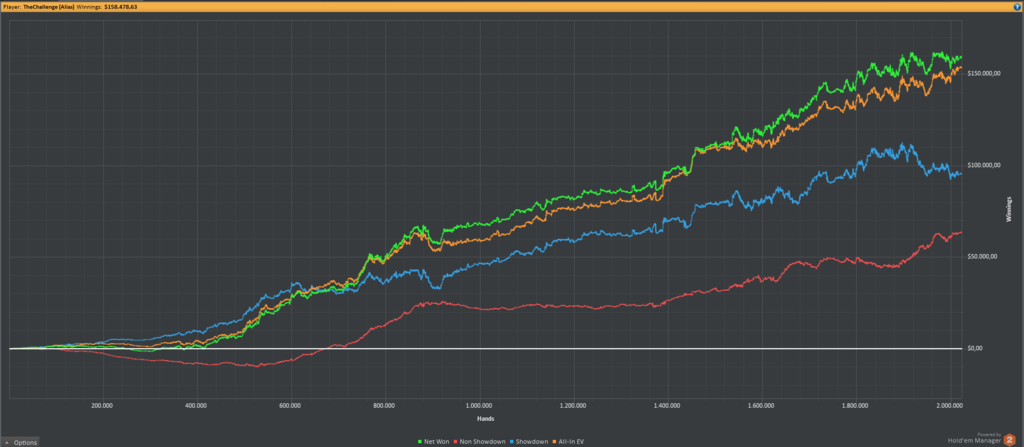Click the Winnings y-axis title
The image size is (1024, 447).
coord(1009,210)
